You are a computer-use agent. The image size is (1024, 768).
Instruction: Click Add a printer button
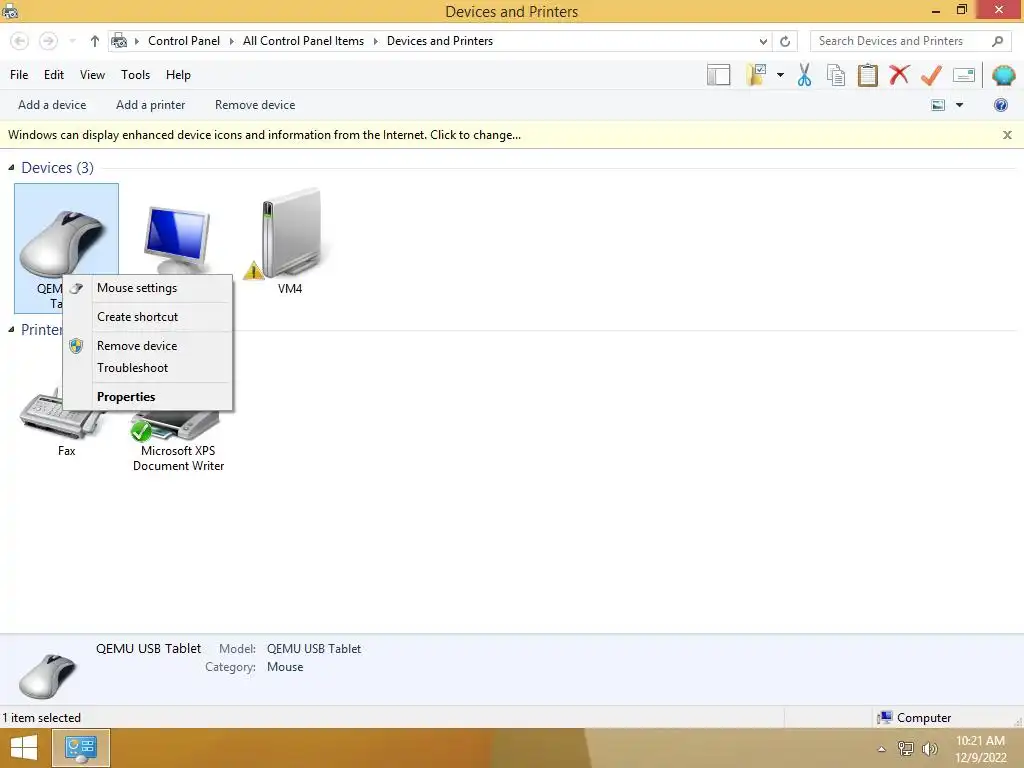point(150,105)
